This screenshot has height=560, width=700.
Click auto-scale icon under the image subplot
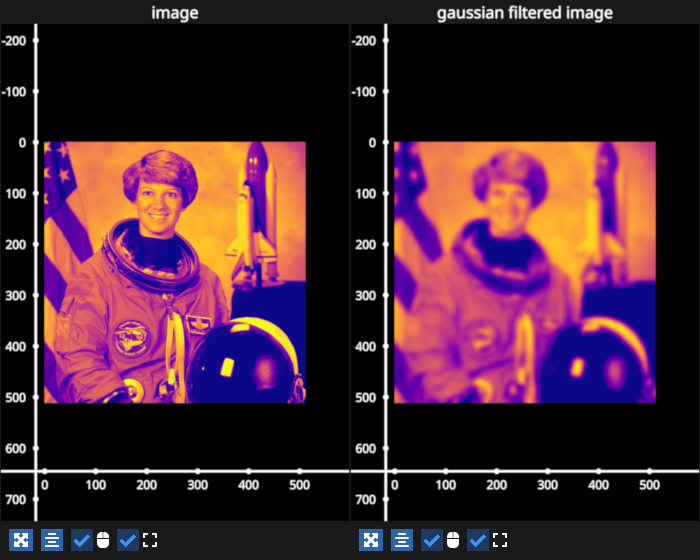click(x=21, y=540)
